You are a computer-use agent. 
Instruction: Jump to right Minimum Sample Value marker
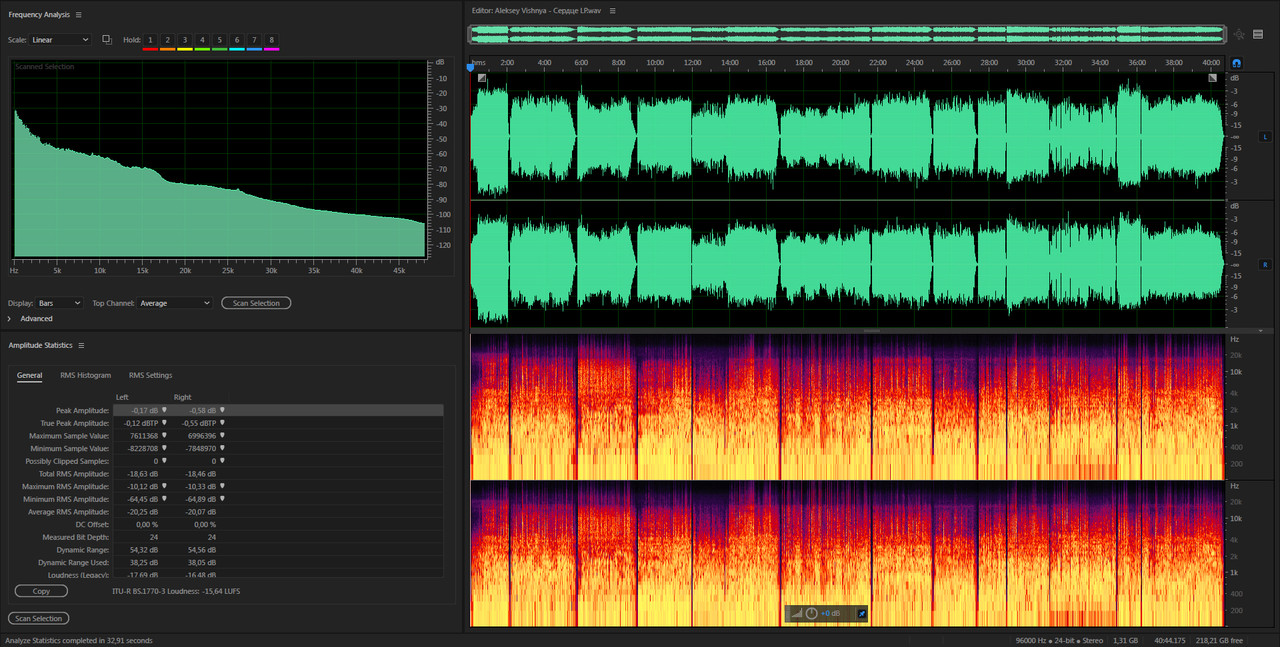click(223, 449)
